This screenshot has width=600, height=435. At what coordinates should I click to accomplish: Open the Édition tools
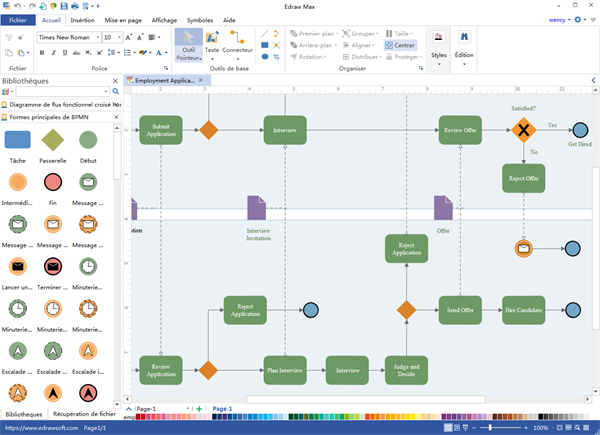pyautogui.click(x=464, y=48)
